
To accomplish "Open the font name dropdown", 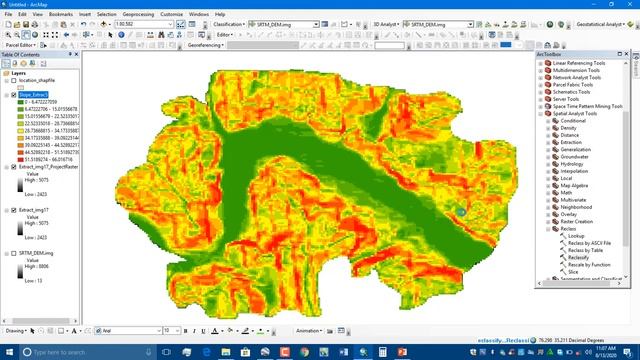I will pyautogui.click(x=158, y=331).
